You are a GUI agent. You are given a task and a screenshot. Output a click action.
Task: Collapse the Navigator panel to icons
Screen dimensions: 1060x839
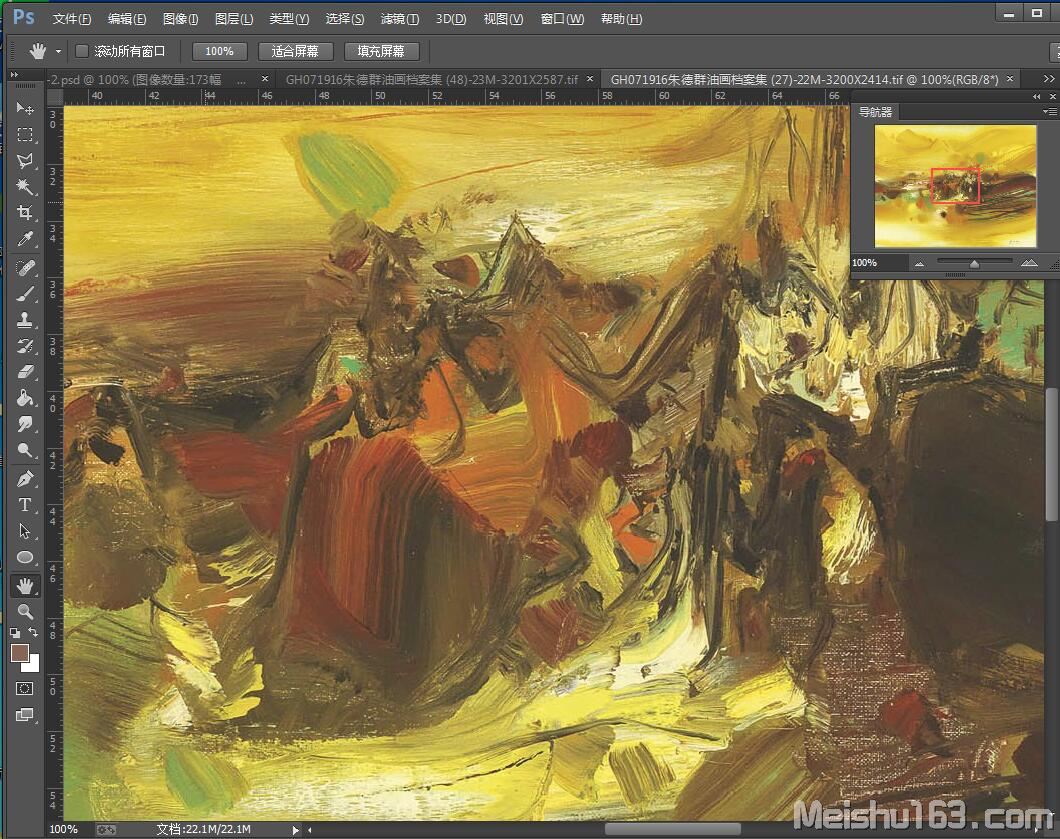[x=1036, y=97]
